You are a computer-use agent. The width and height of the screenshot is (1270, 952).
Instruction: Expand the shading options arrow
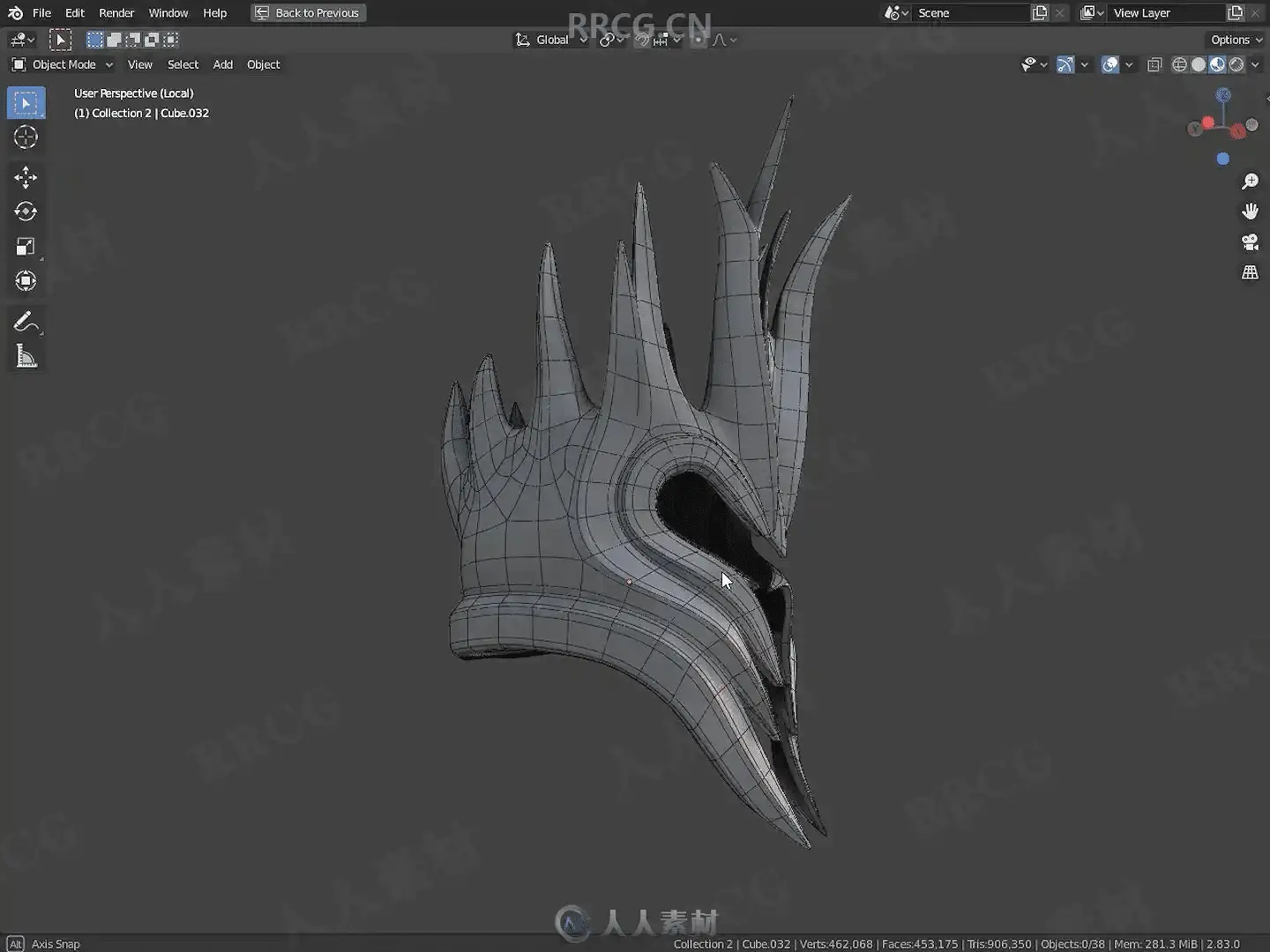[x=1256, y=64]
